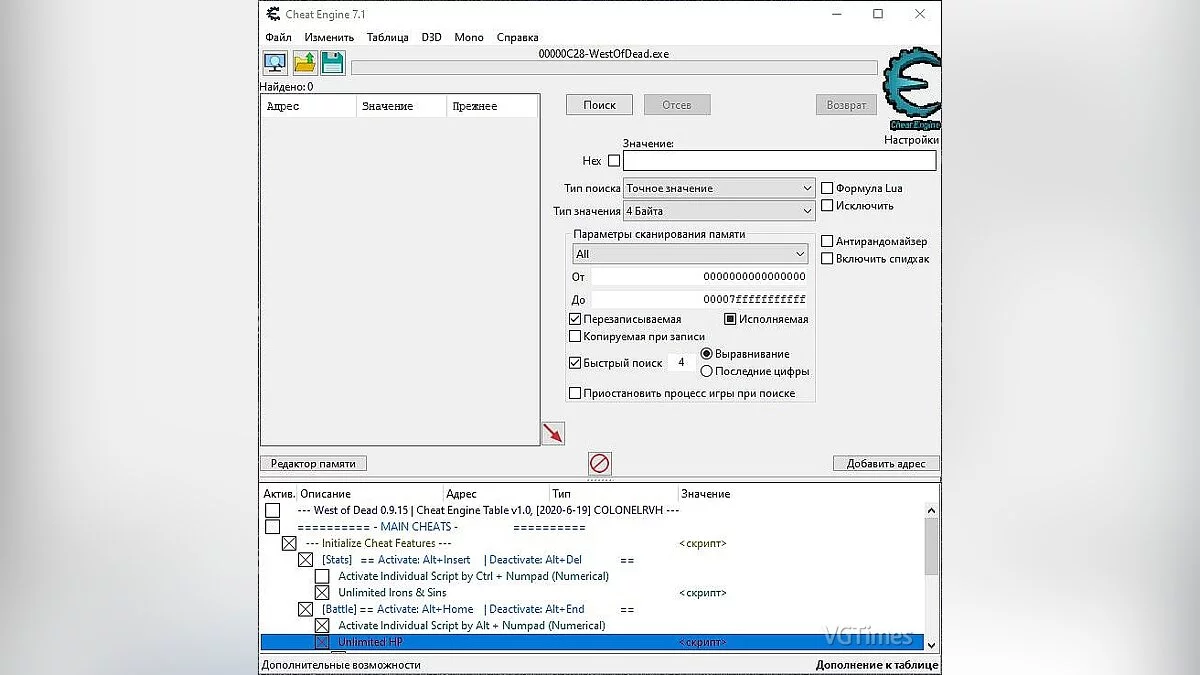Click the До end address field
The image size is (1200, 675).
click(x=699, y=299)
